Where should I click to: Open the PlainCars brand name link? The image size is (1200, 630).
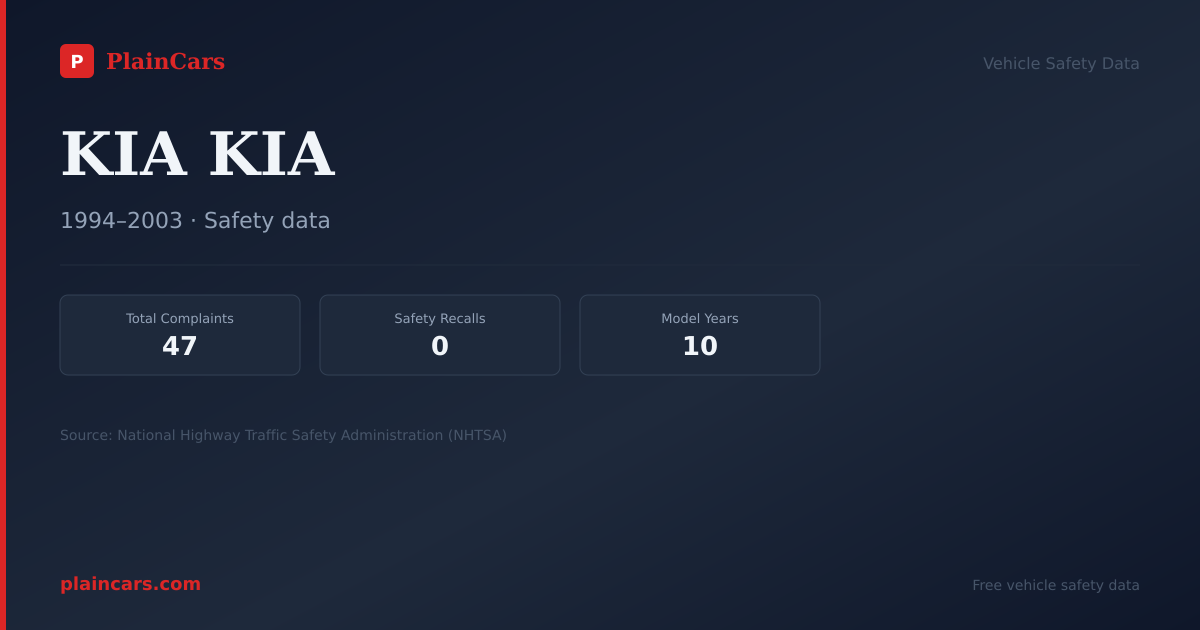pyautogui.click(x=165, y=62)
